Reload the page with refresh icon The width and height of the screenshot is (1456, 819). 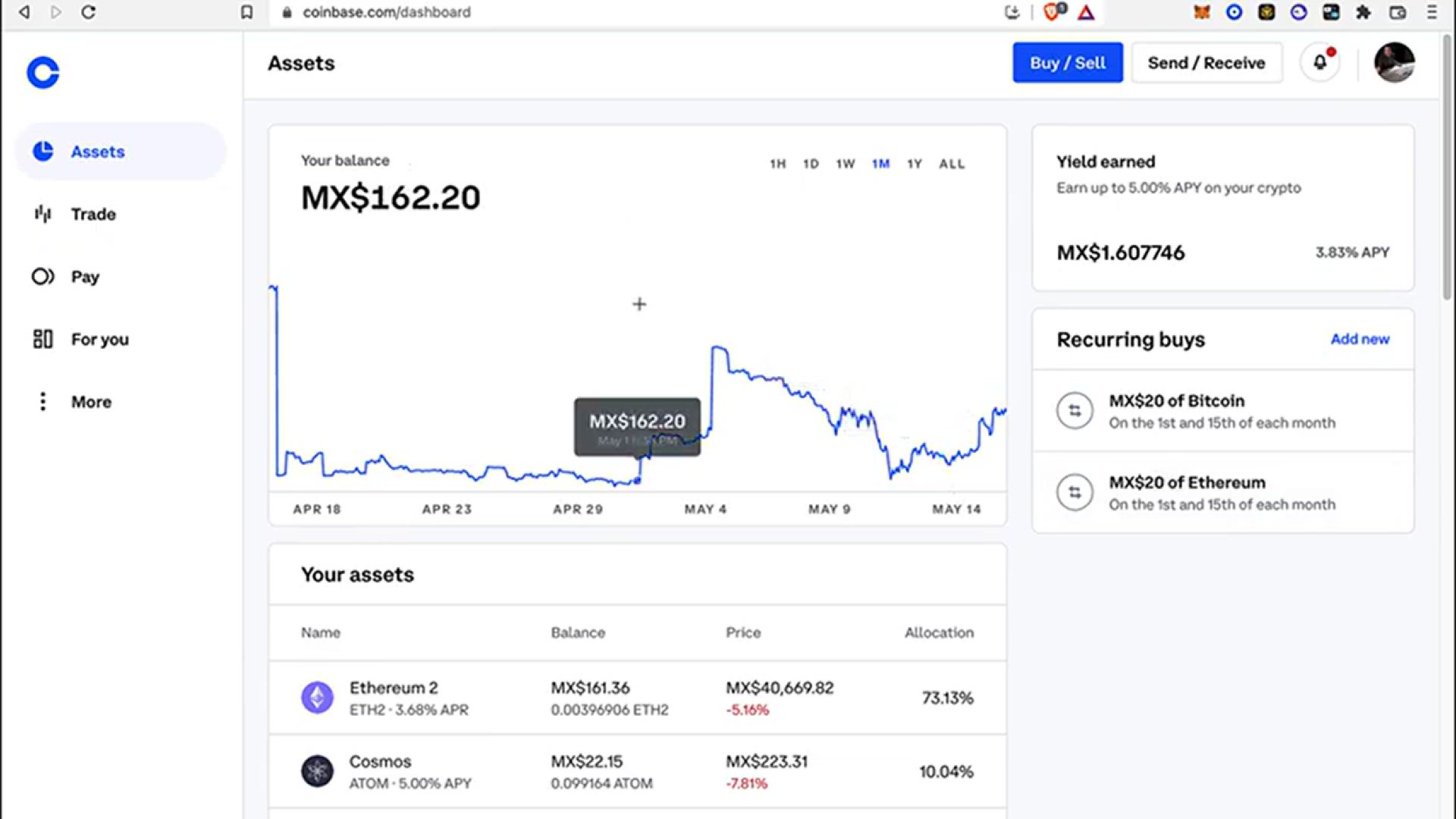tap(88, 12)
